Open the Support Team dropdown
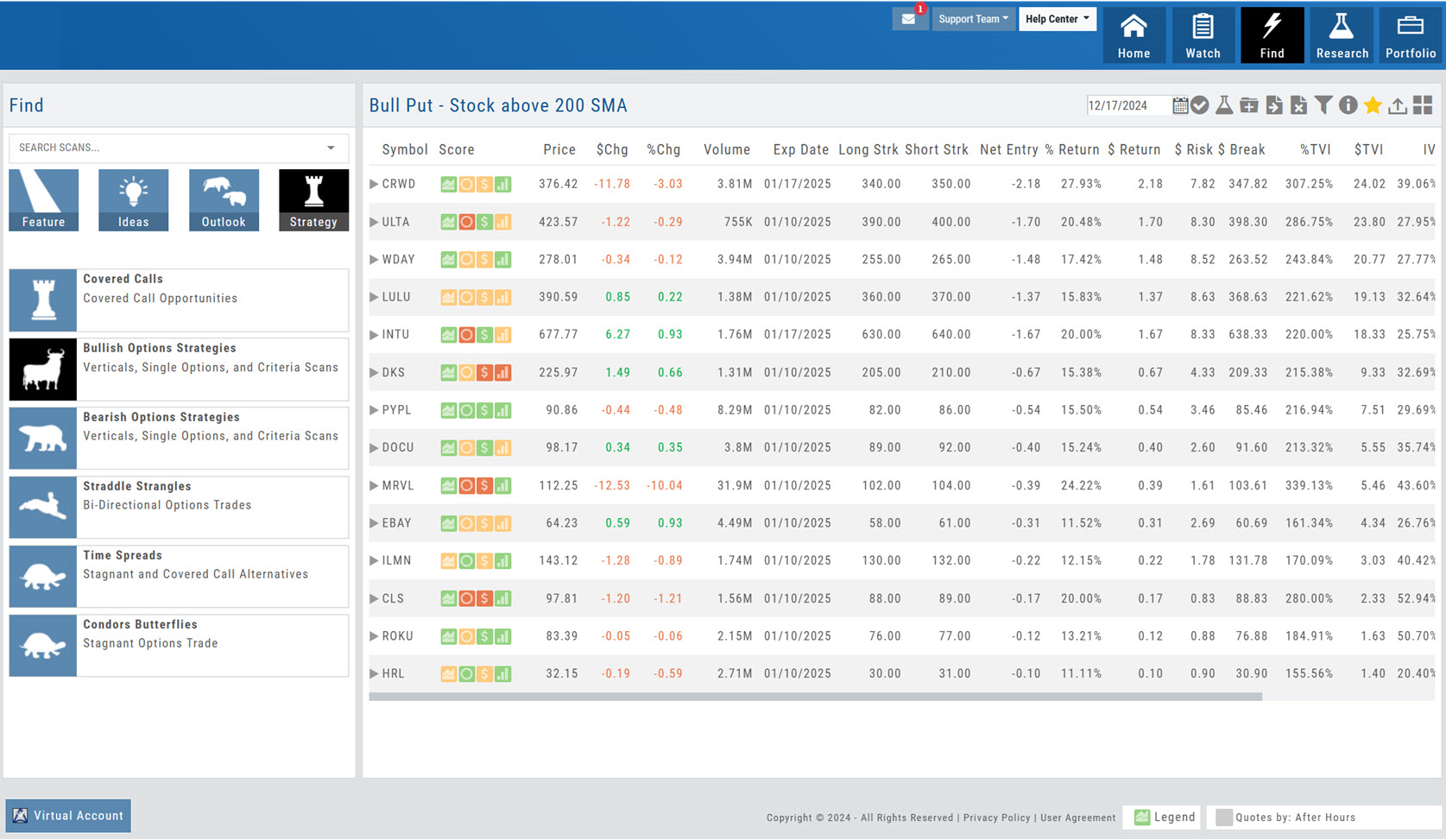The image size is (1446, 840). 973,19
